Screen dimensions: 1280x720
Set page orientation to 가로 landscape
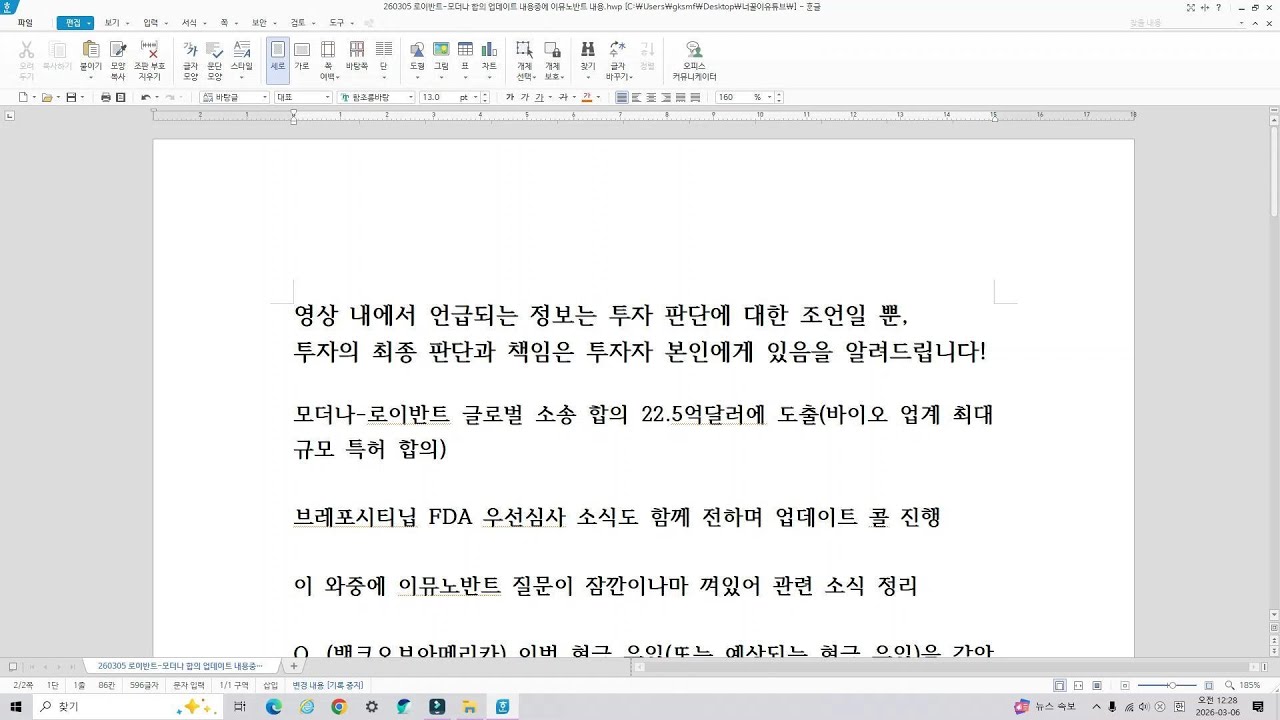[301, 55]
